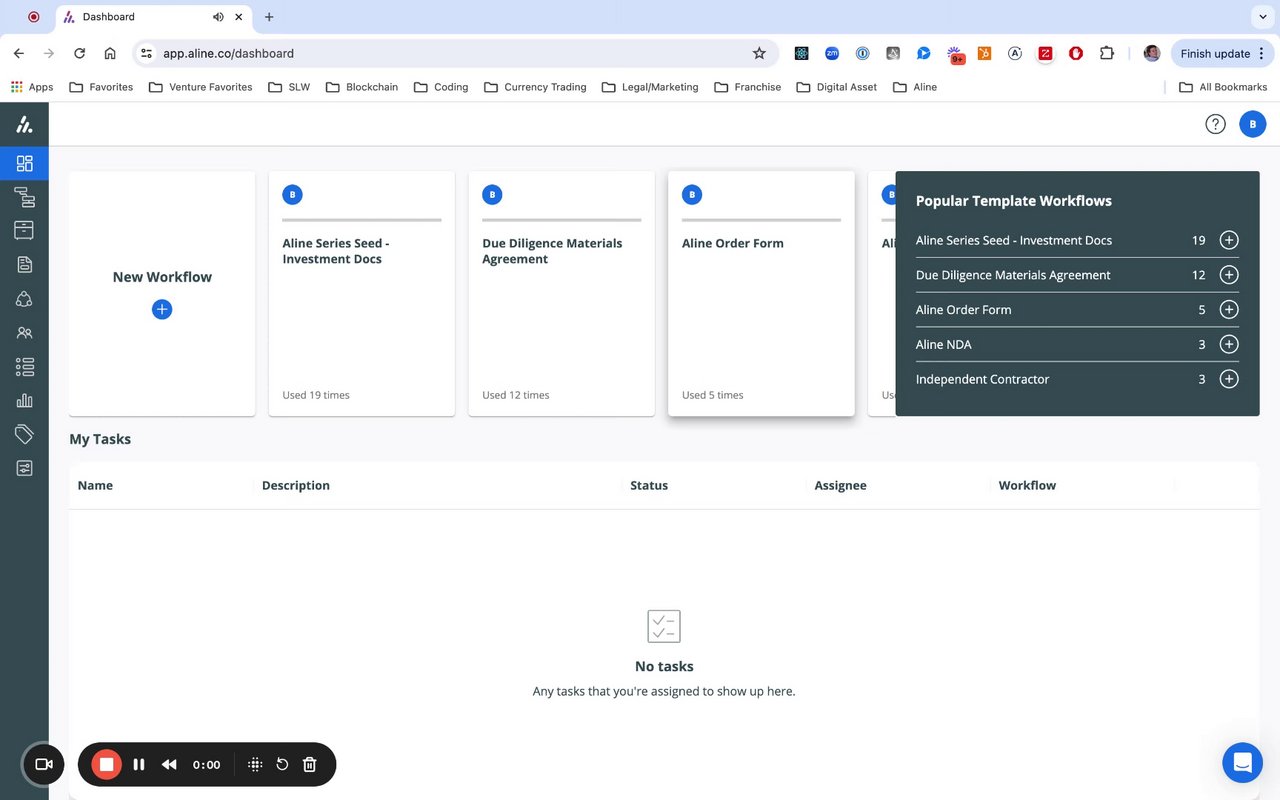
Task: Expand the Coding bookmarks folder
Action: 441,87
